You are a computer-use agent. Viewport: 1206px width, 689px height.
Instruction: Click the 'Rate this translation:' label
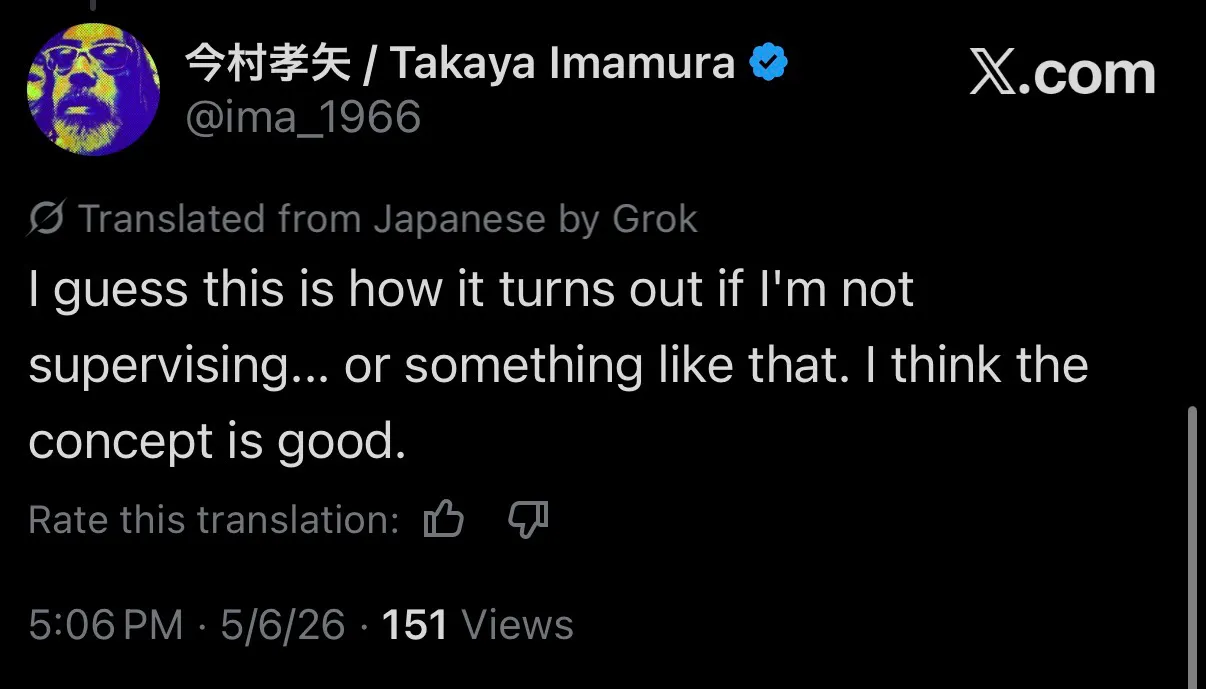pyautogui.click(x=214, y=520)
